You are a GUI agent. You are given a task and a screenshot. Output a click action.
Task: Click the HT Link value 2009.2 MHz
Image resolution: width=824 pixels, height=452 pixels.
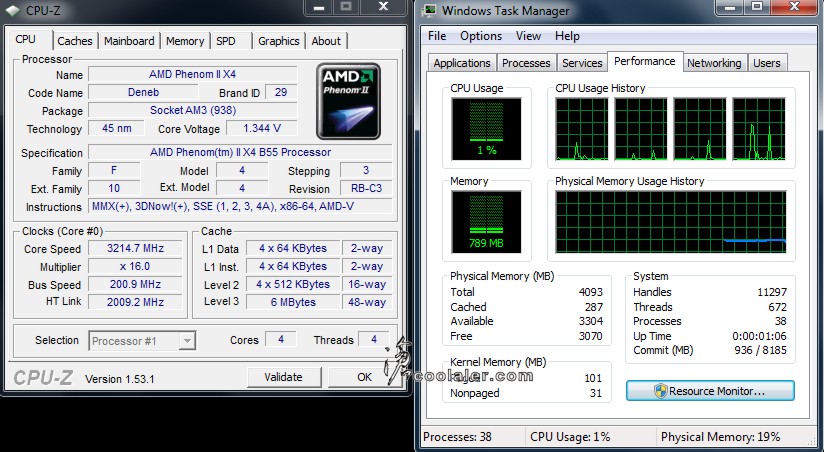tap(135, 302)
